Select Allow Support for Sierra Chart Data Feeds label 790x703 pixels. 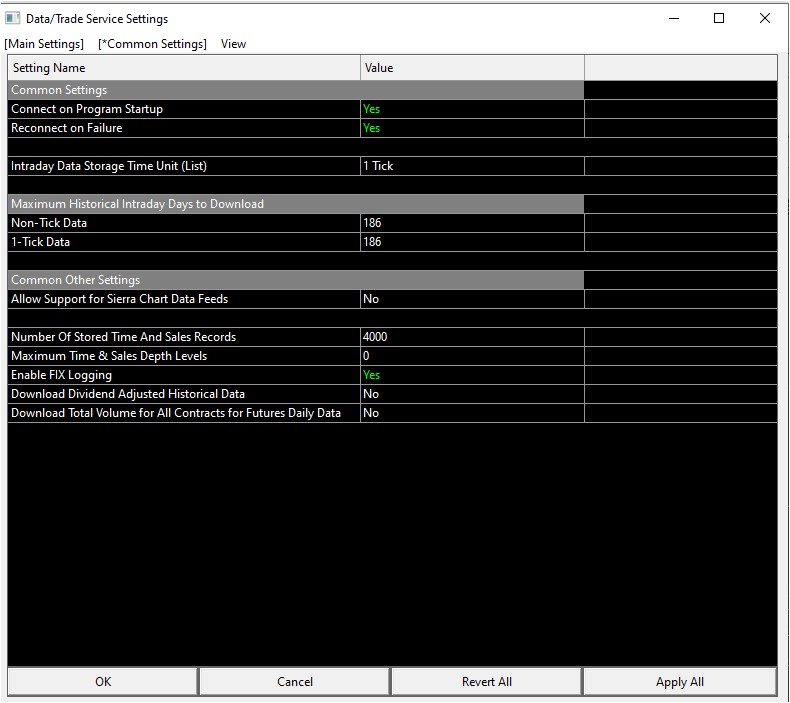click(119, 299)
